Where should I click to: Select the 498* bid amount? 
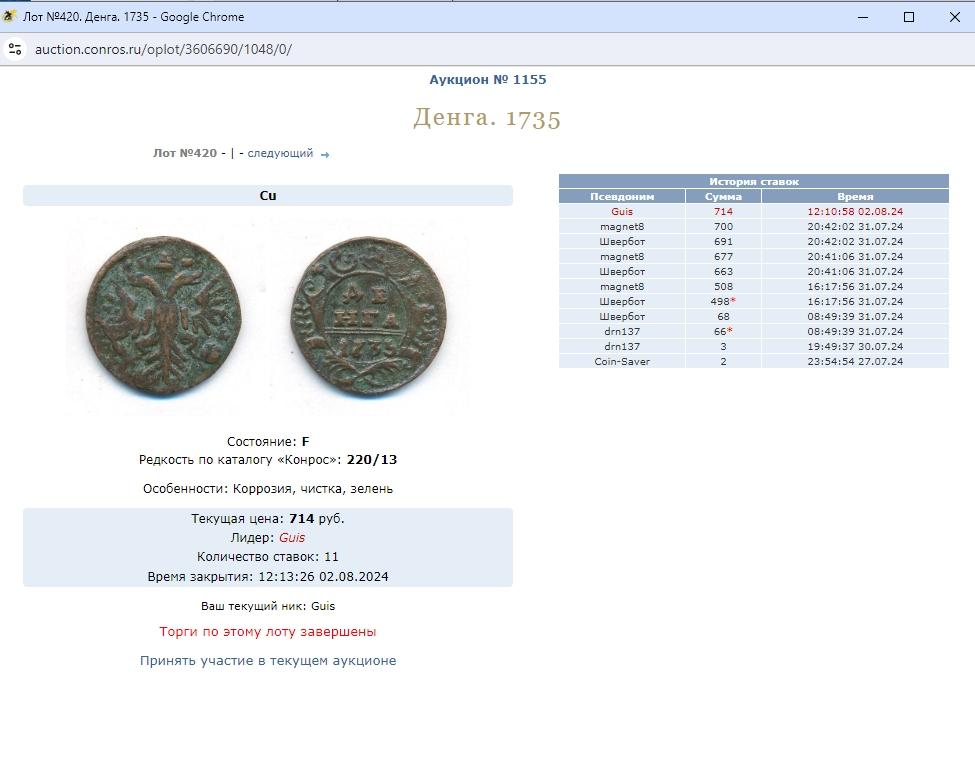point(723,302)
